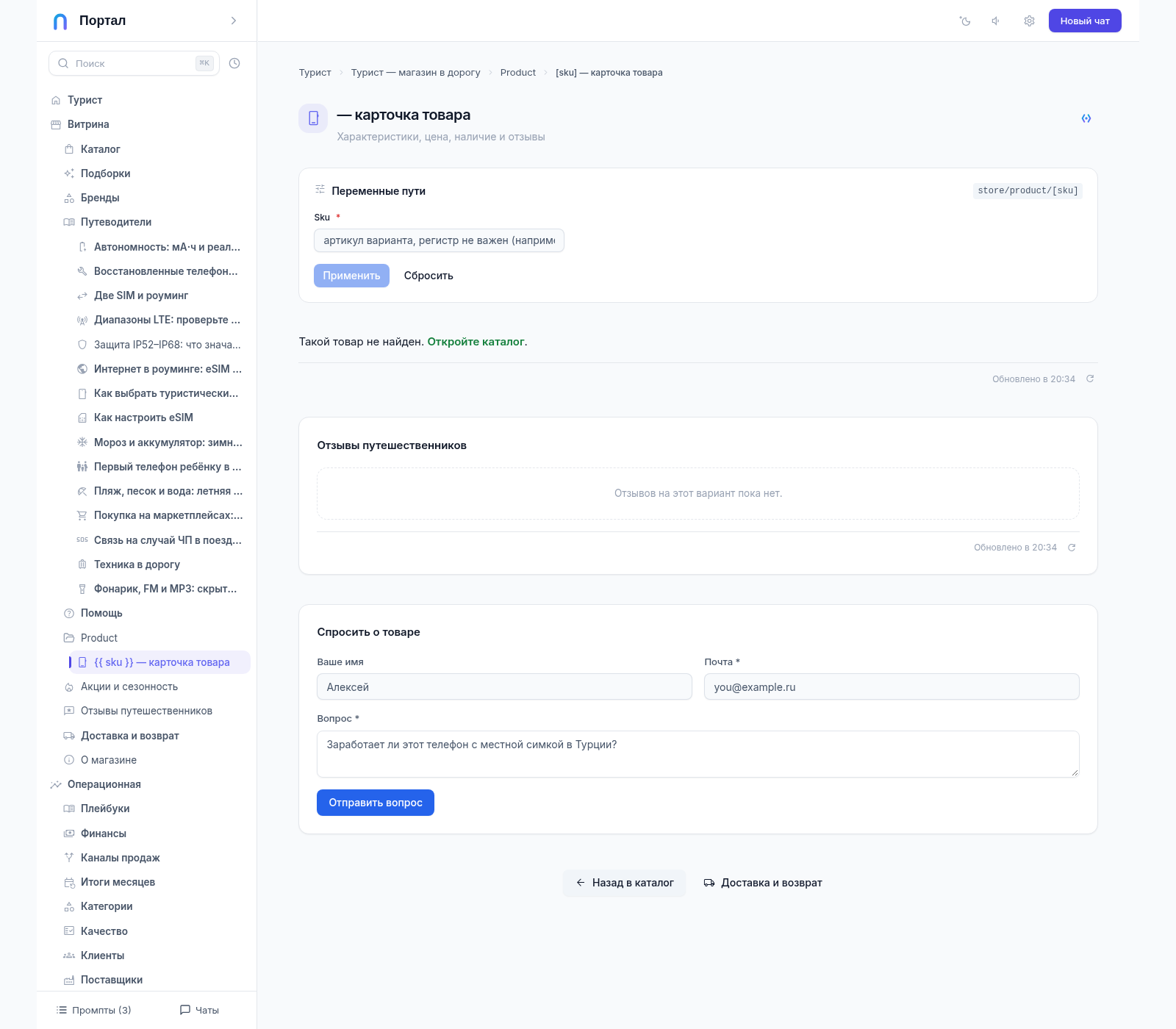
Task: Click Product breadcrumb link
Action: (x=518, y=73)
